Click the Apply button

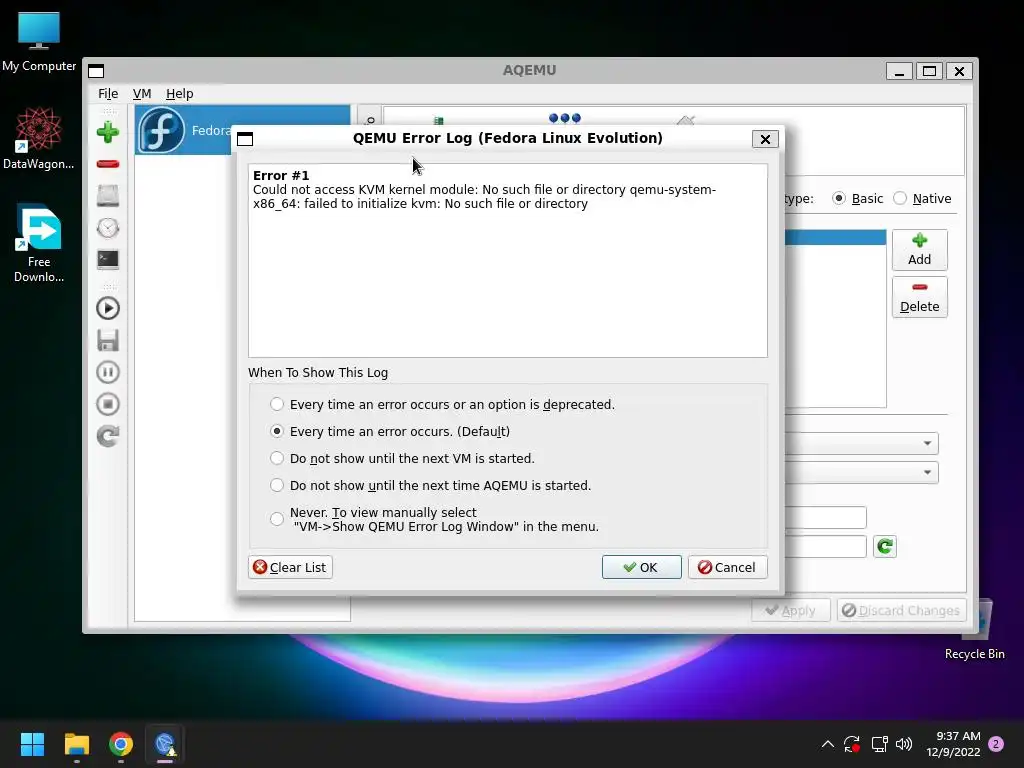[791, 610]
